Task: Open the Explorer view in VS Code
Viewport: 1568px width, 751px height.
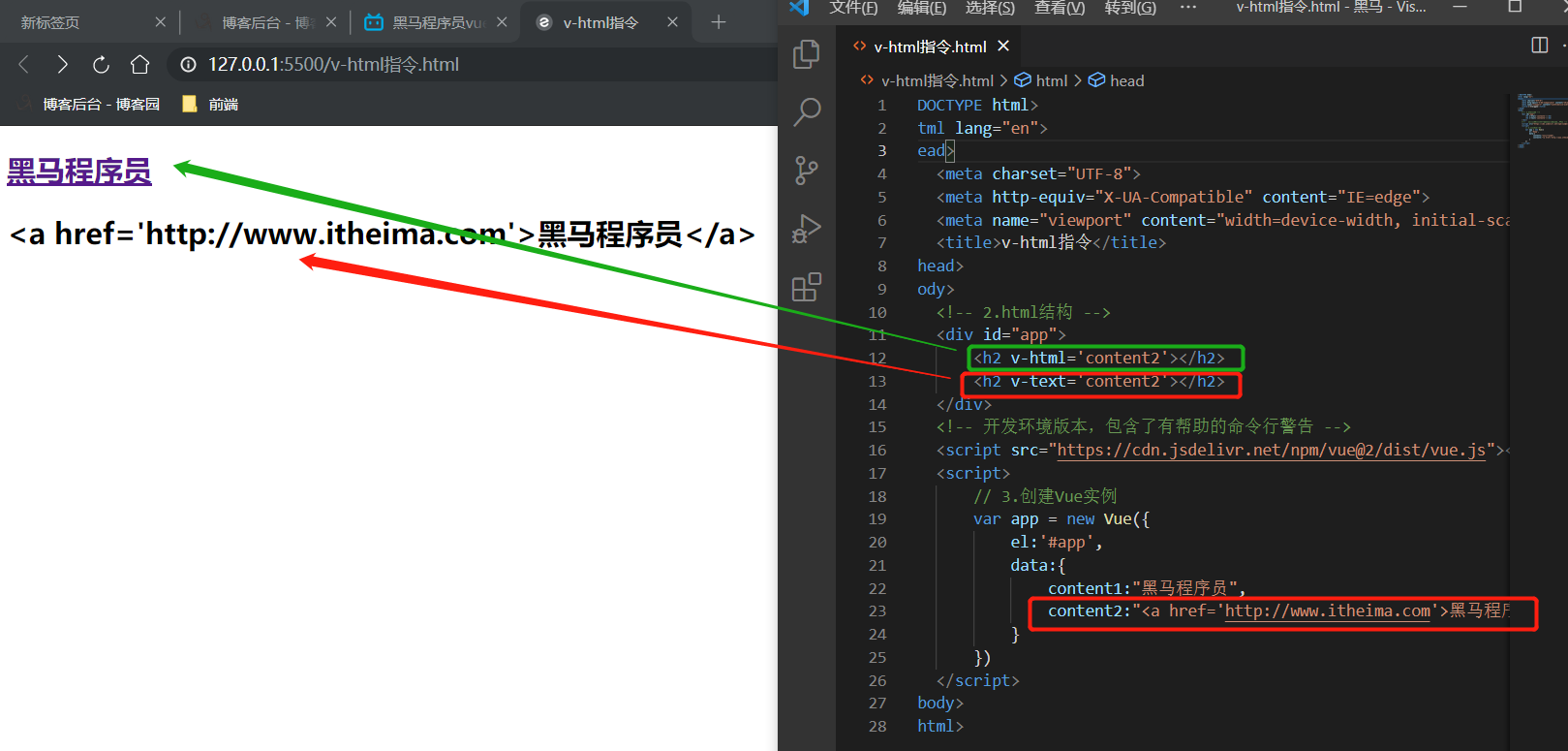Action: 806,54
